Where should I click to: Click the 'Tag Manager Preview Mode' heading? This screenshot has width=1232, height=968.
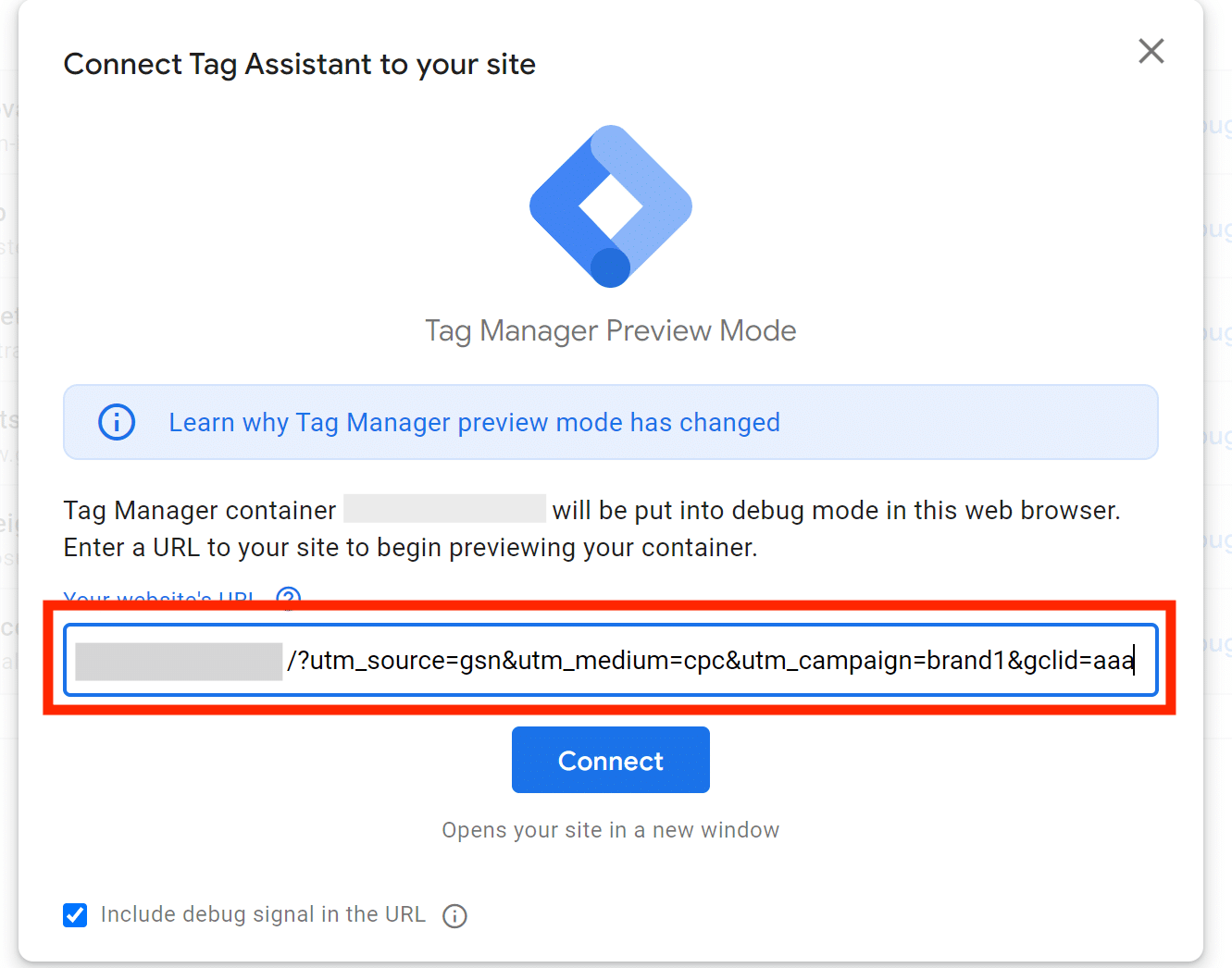610,330
